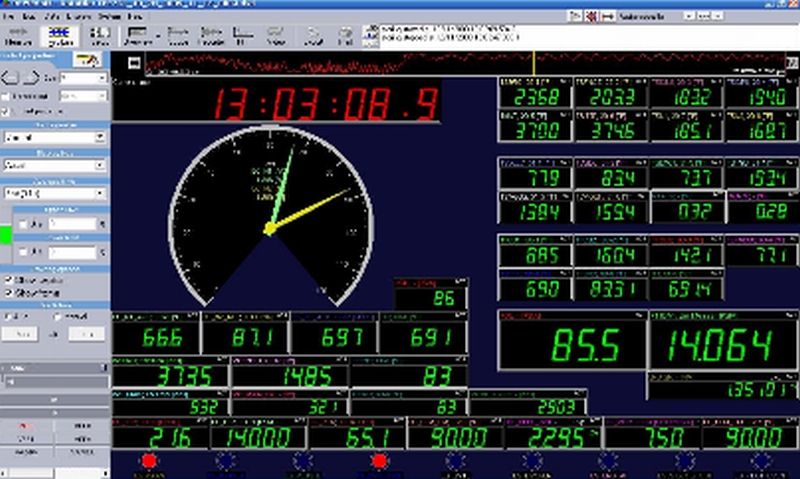Open the combo box beside the navigation arrows
The height and width of the screenshot is (479, 800).
tap(83, 78)
